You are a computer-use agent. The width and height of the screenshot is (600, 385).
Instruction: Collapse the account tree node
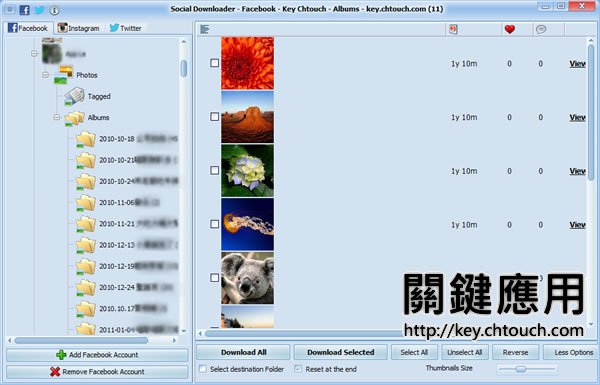click(x=34, y=54)
